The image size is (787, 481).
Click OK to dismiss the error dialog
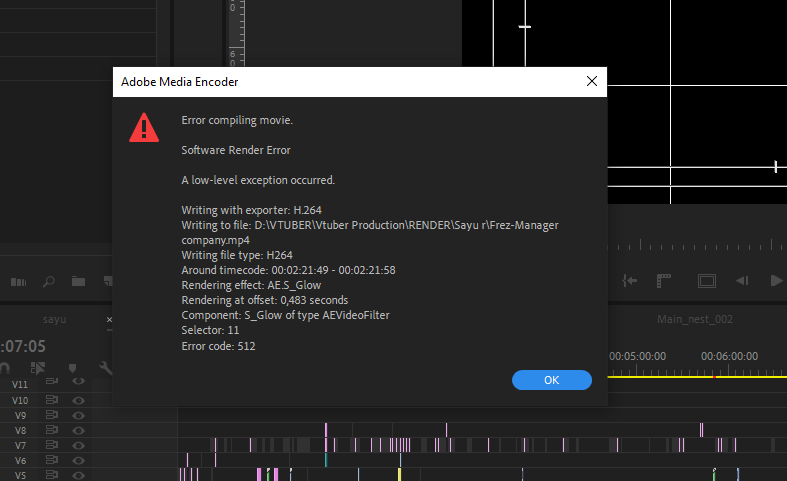552,380
